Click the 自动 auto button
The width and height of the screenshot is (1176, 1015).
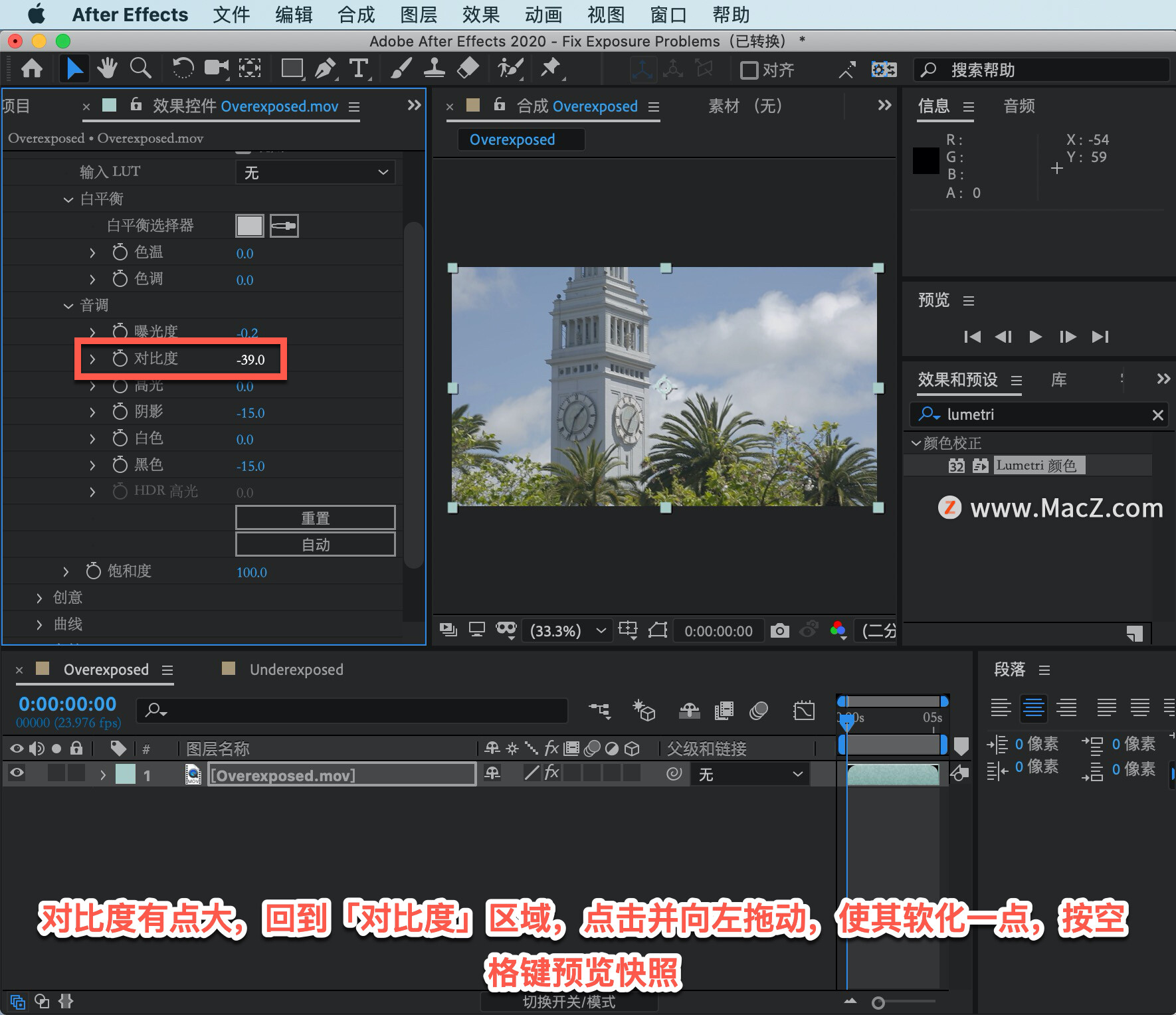pos(316,545)
